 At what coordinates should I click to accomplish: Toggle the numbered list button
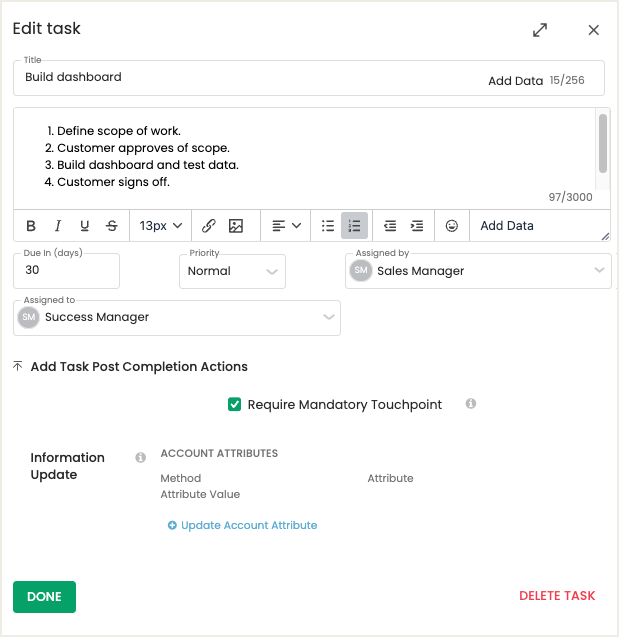355,225
